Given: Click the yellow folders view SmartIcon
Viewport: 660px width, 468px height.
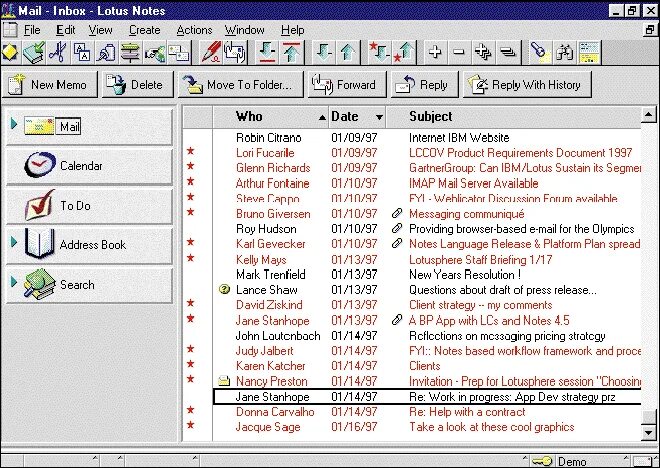Looking at the screenshot, I should (589, 53).
